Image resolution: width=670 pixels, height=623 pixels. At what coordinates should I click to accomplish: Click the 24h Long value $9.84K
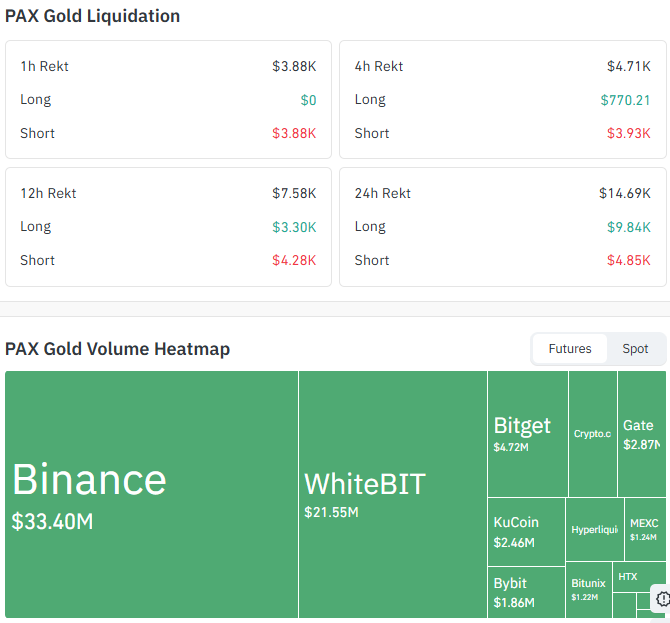point(629,227)
